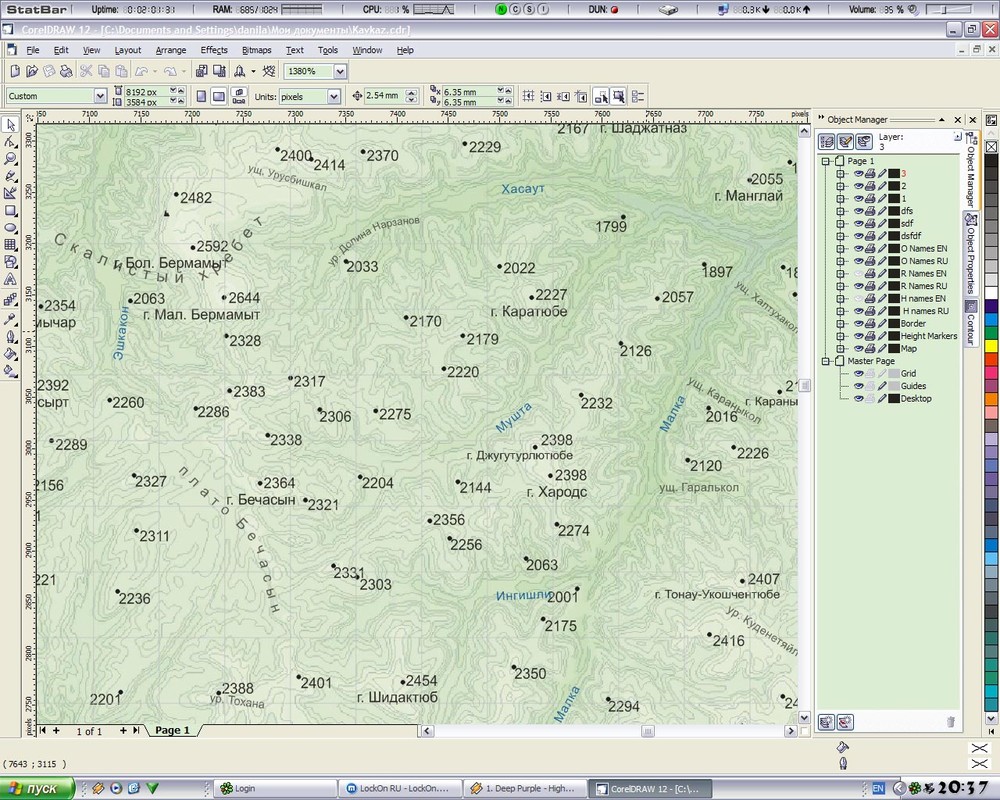Screen dimensions: 1000x800
Task: Choose the Rectangle tool in toolbox
Action: point(10,211)
